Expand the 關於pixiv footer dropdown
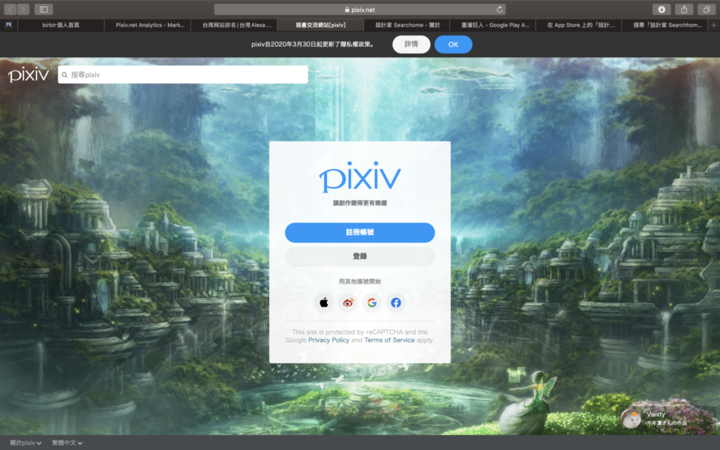 point(26,443)
